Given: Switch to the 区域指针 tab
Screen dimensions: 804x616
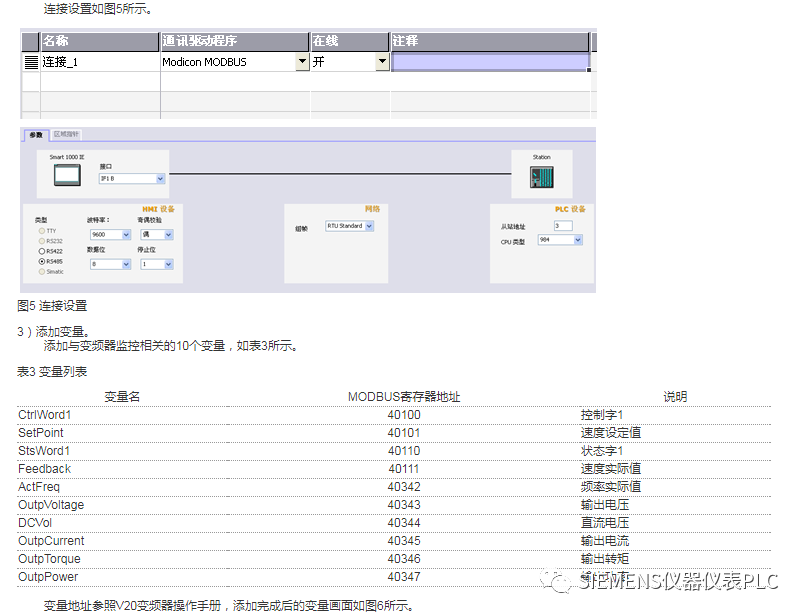Looking at the screenshot, I should [65, 133].
